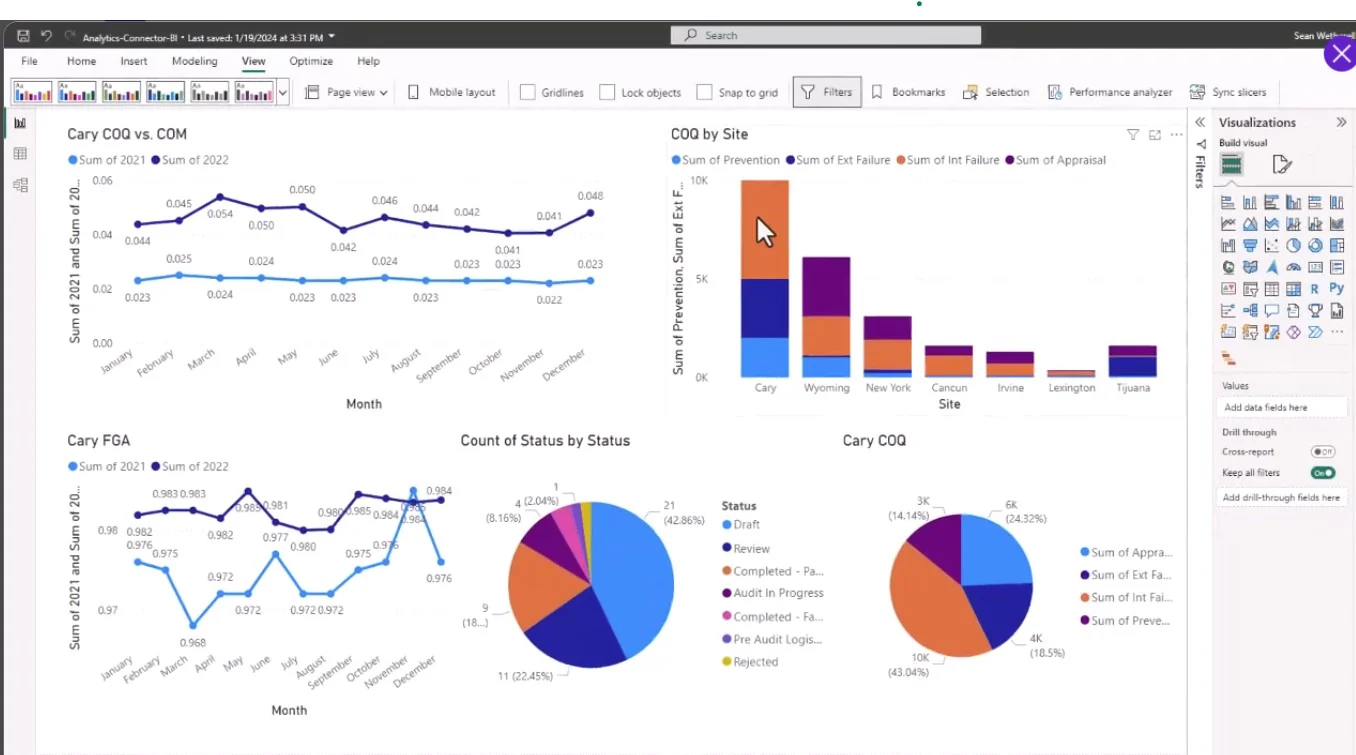Click the Save icon in title bar
The image size is (1356, 755).
point(24,36)
